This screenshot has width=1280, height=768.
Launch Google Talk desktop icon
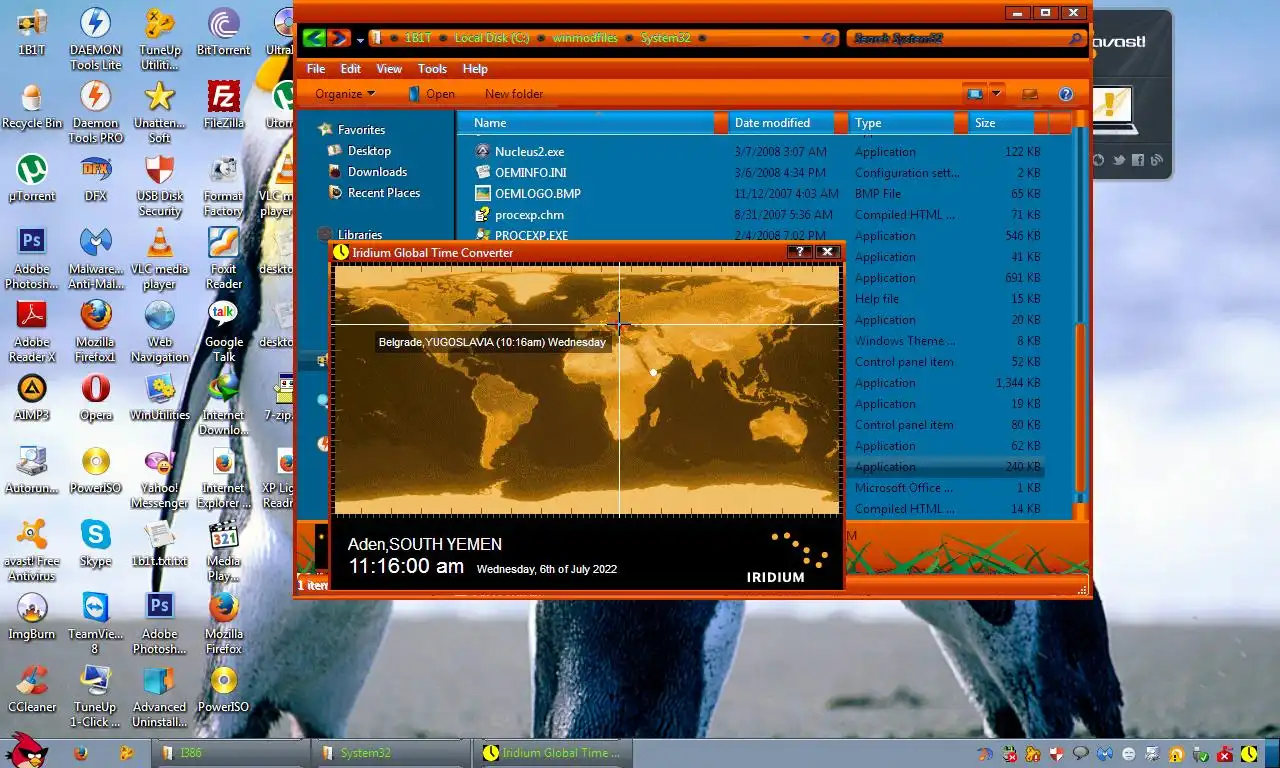pyautogui.click(x=223, y=331)
